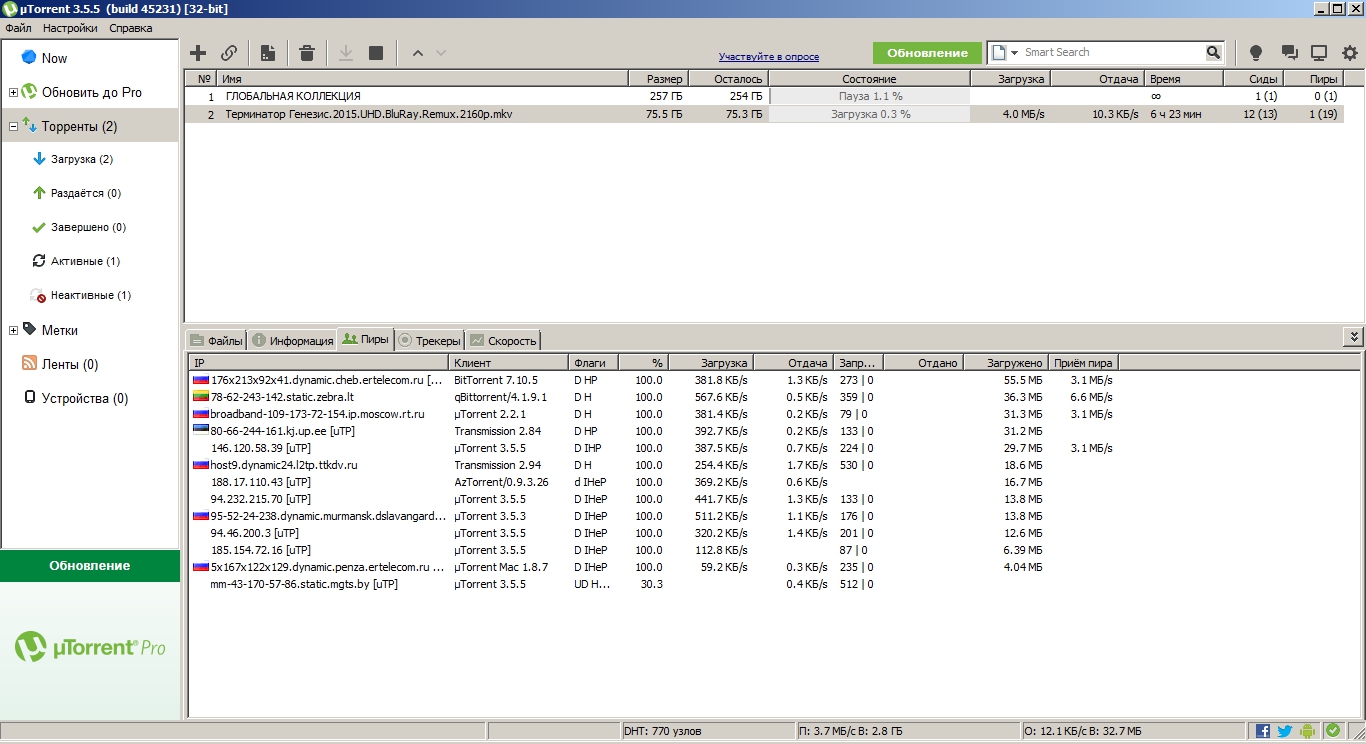The image size is (1366, 744).
Task: Switch to the Файлы tab
Action: pos(216,340)
